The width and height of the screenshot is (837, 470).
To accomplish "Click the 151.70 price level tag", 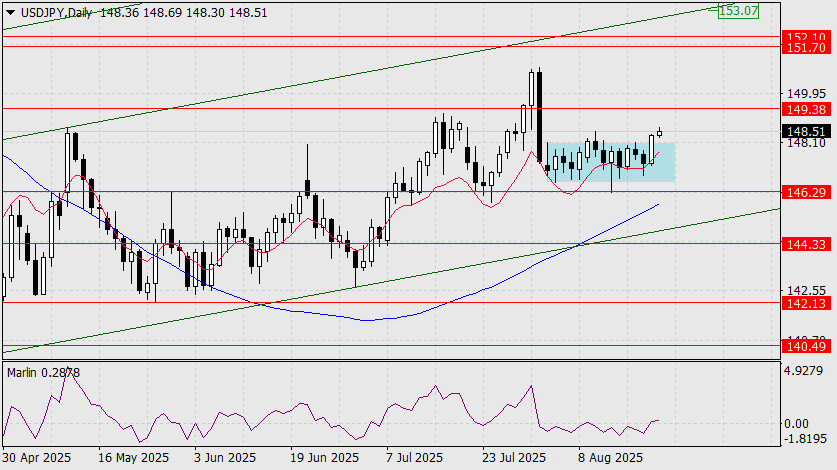I will click(x=807, y=48).
